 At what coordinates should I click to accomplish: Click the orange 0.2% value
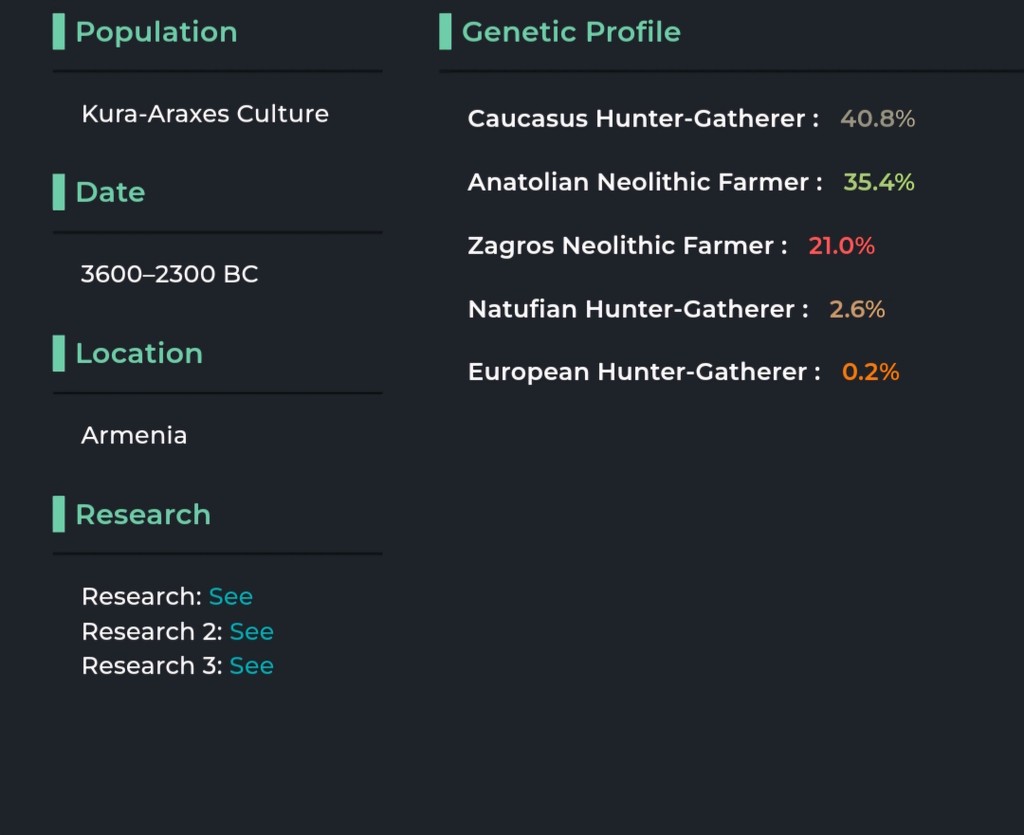click(871, 371)
